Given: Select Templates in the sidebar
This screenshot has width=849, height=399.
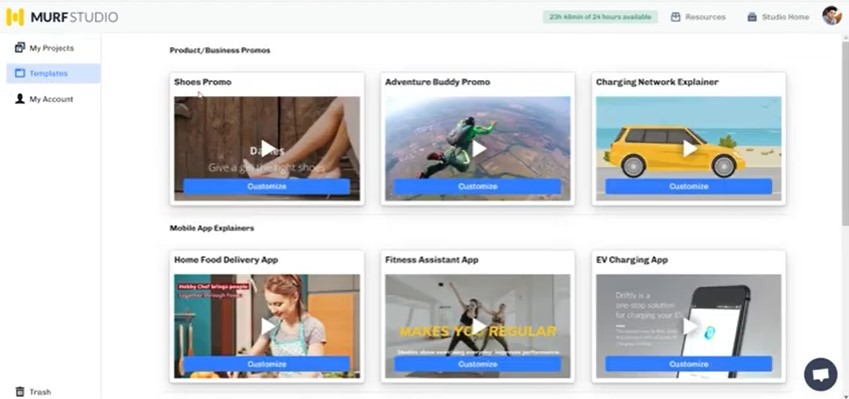Looking at the screenshot, I should (53, 73).
